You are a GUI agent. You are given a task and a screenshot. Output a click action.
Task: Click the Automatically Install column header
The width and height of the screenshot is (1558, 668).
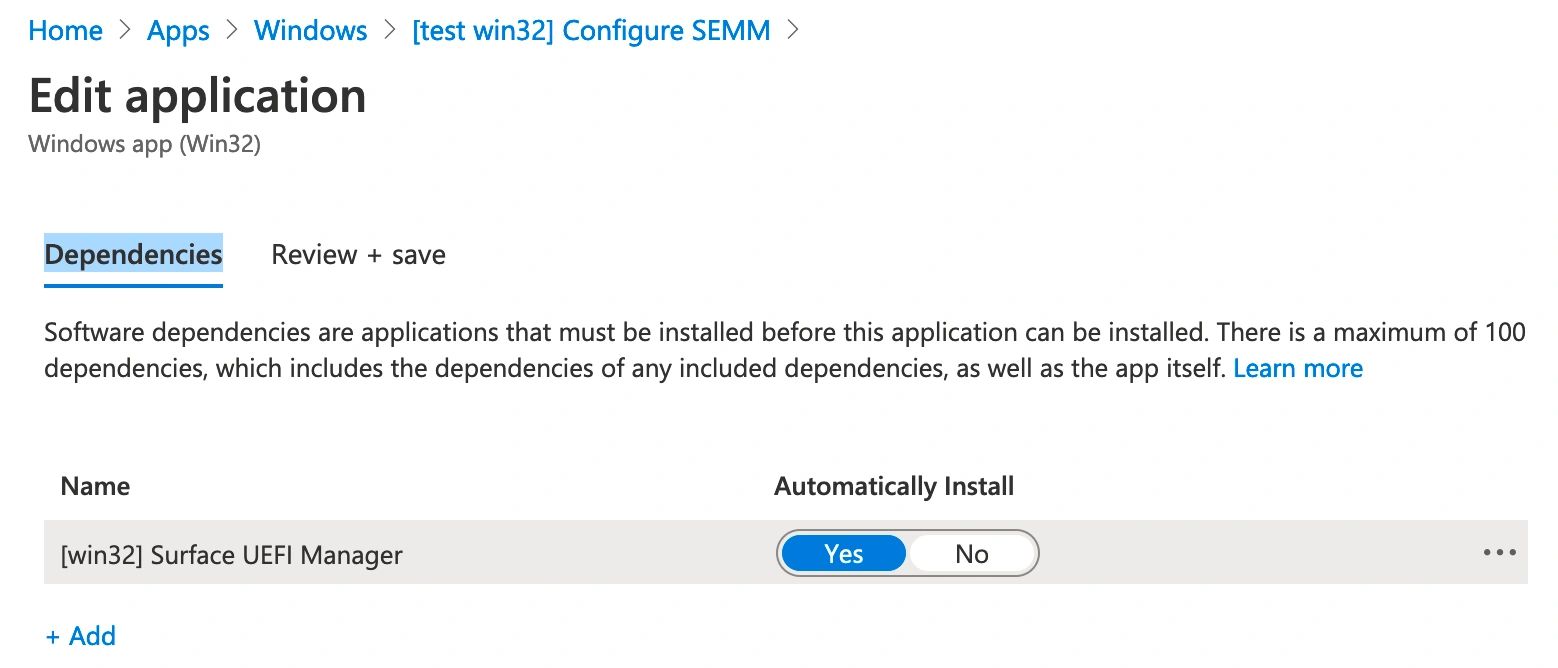pyautogui.click(x=894, y=487)
